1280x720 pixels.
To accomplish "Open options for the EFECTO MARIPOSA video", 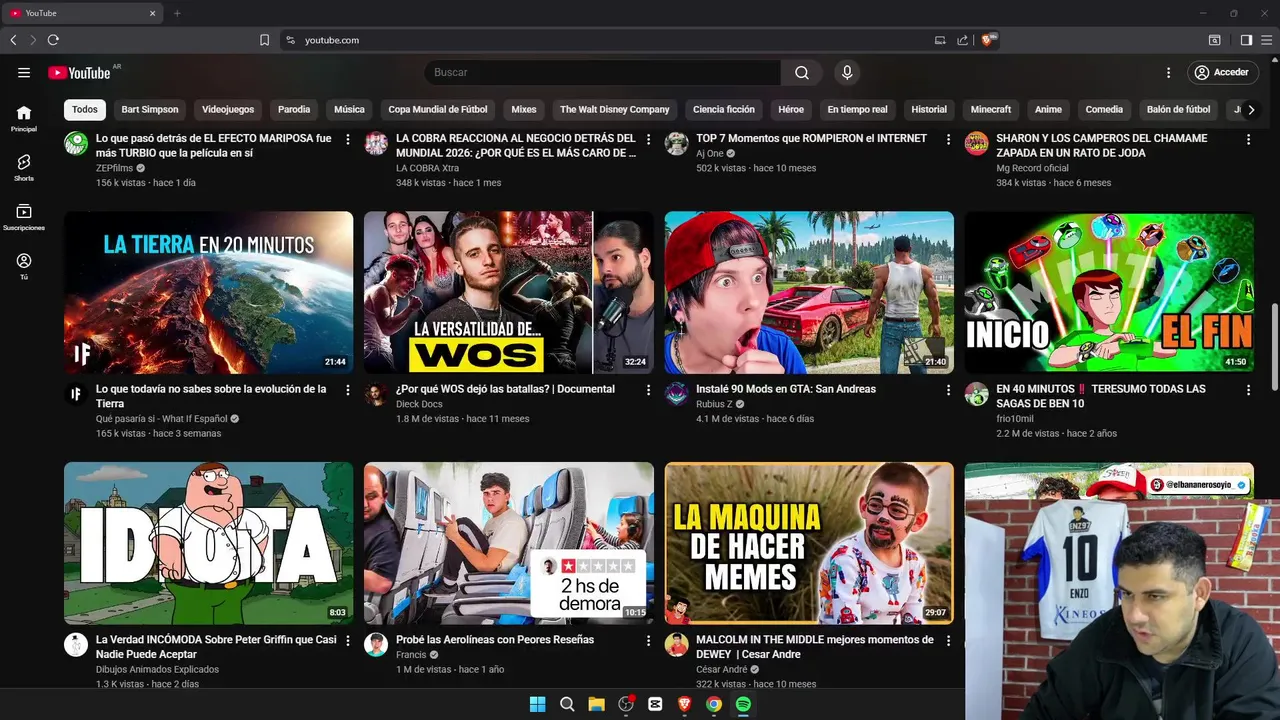I will (348, 139).
